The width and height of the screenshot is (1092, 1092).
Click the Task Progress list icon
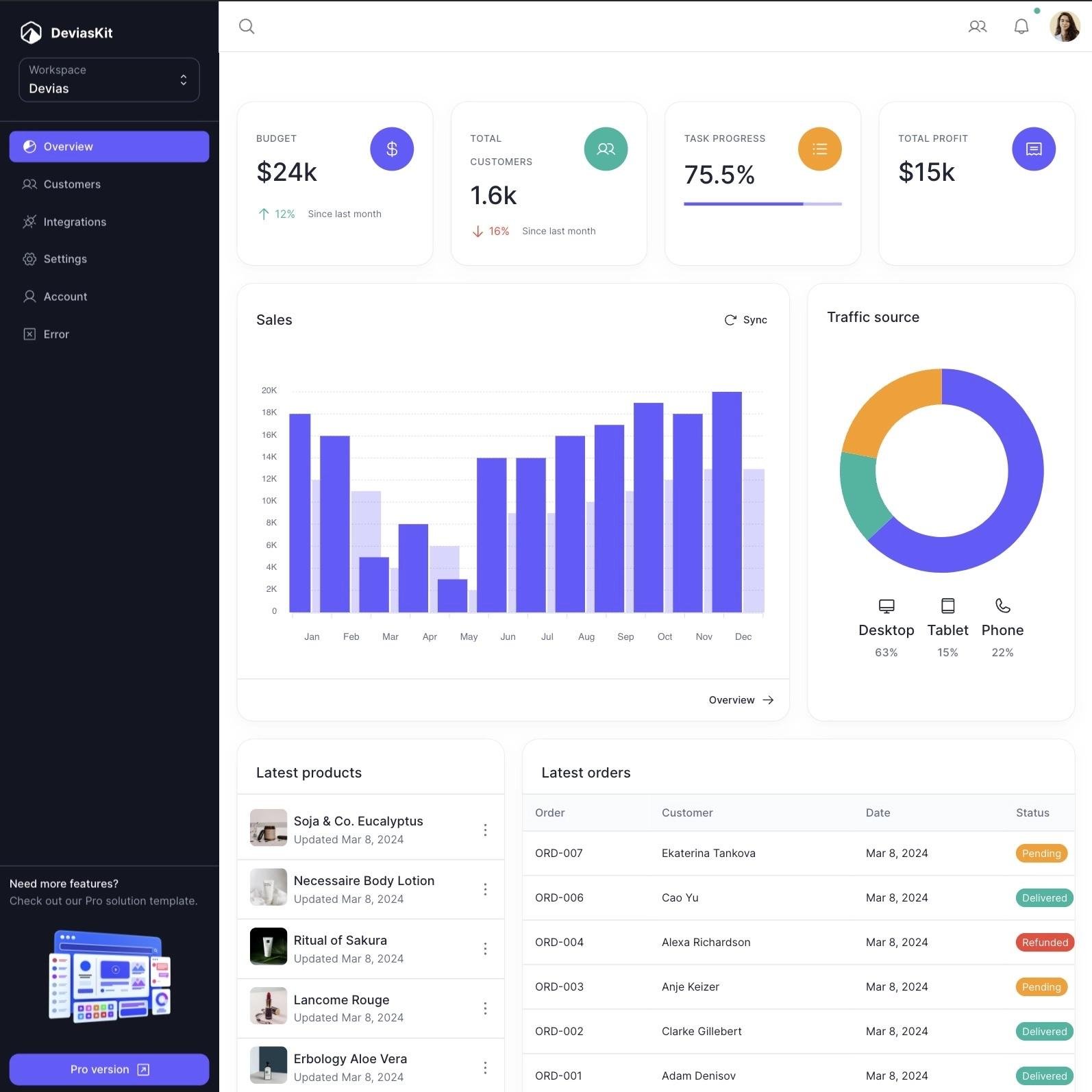coord(819,149)
